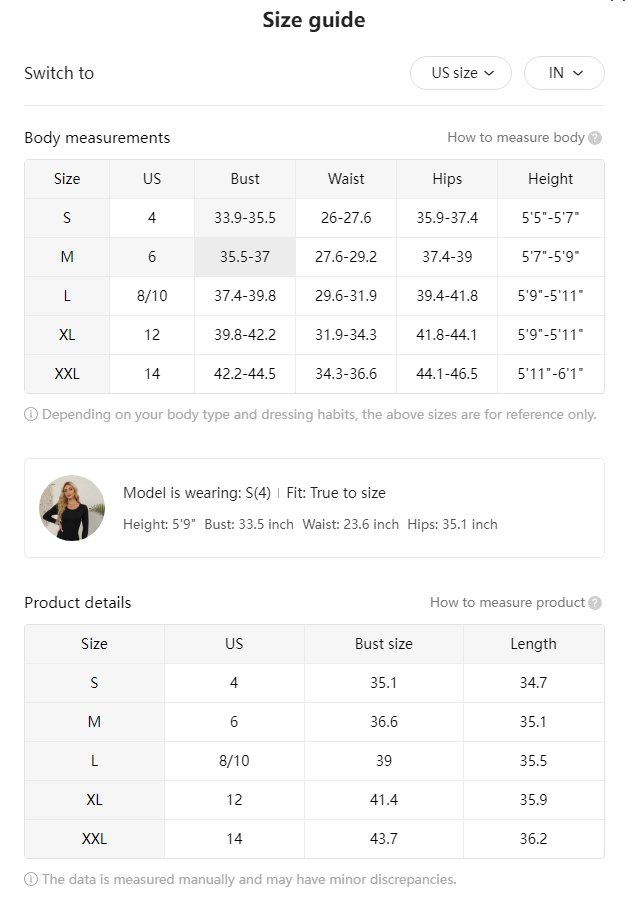The height and width of the screenshot is (909, 628).
Task: Select the L row 8/10 cell in Product details
Action: click(x=234, y=761)
